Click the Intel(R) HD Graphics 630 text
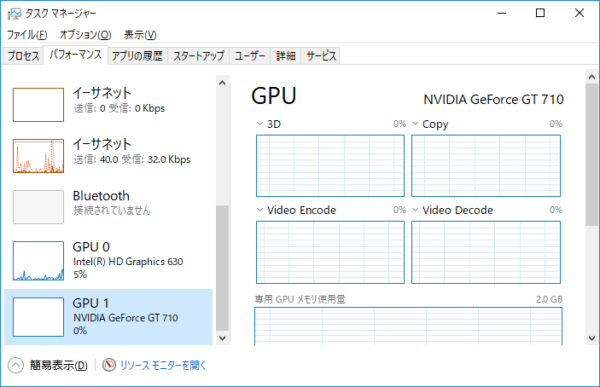This screenshot has width=600, height=387. tap(128, 261)
